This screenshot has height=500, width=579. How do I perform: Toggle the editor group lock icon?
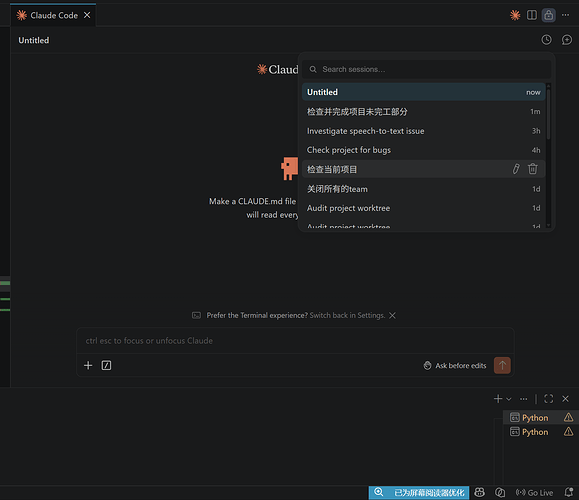pos(549,15)
